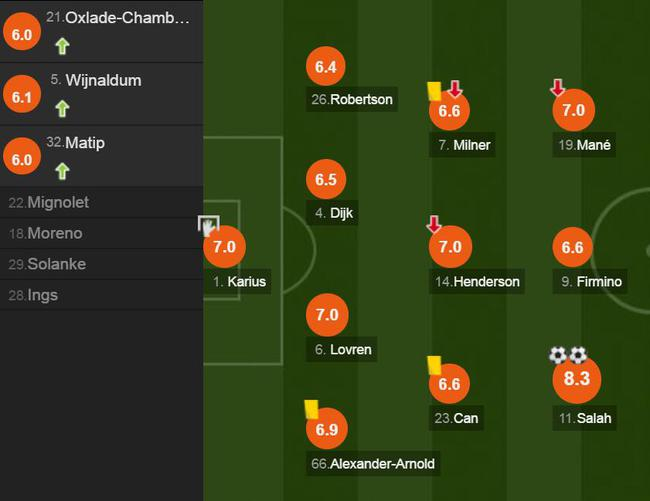Click Can's yellow card icon
The image size is (650, 501).
click(434, 366)
